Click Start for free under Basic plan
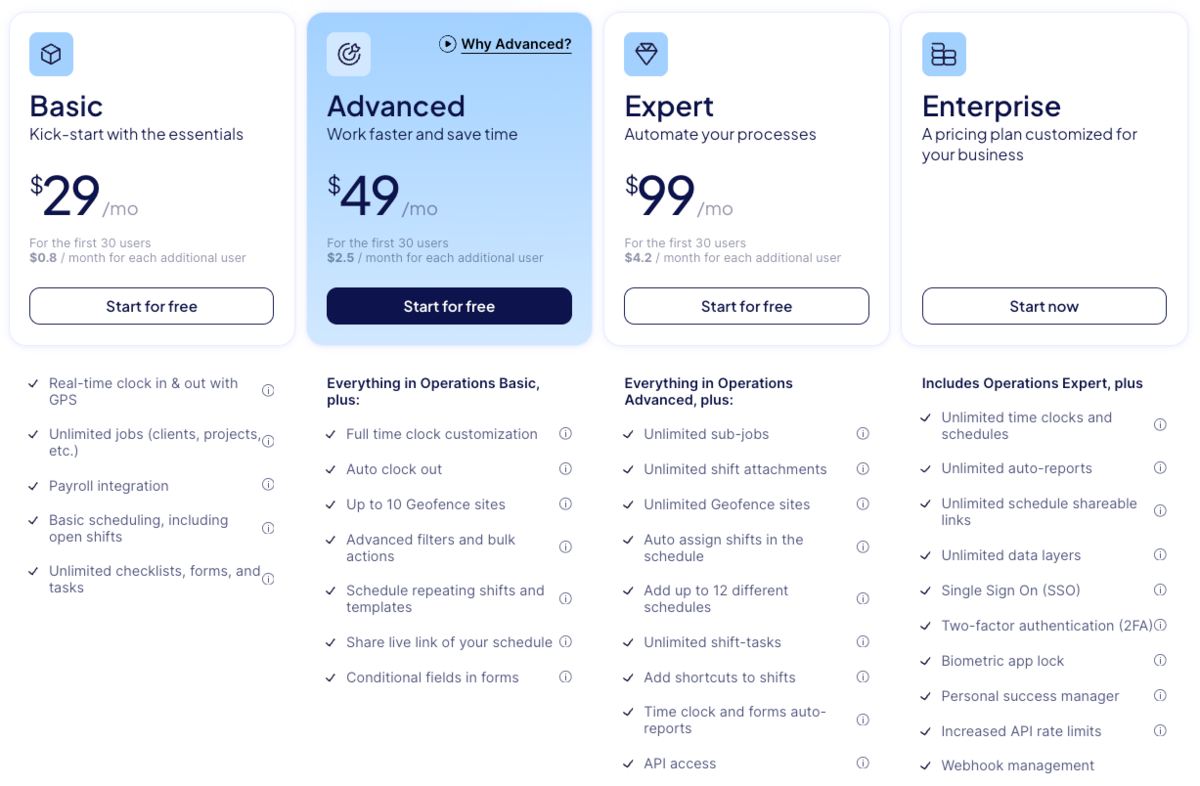 coord(151,306)
